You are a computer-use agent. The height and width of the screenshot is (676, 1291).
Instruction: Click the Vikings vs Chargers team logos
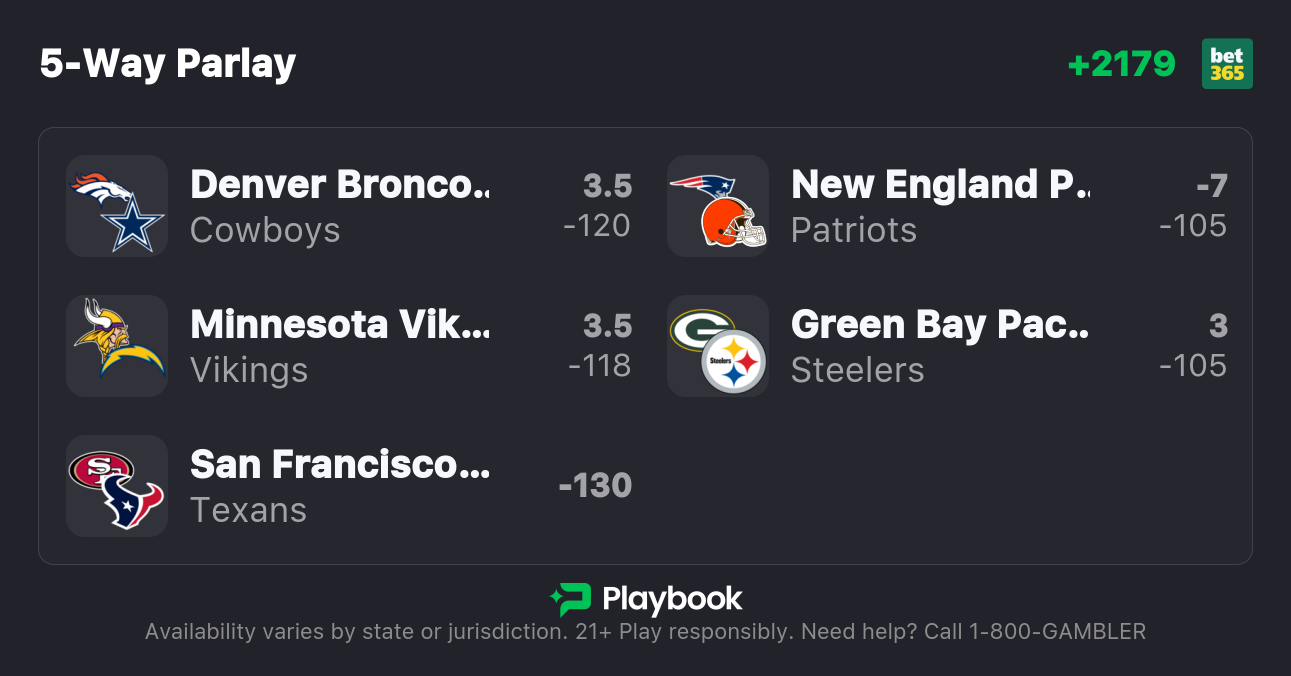116,346
